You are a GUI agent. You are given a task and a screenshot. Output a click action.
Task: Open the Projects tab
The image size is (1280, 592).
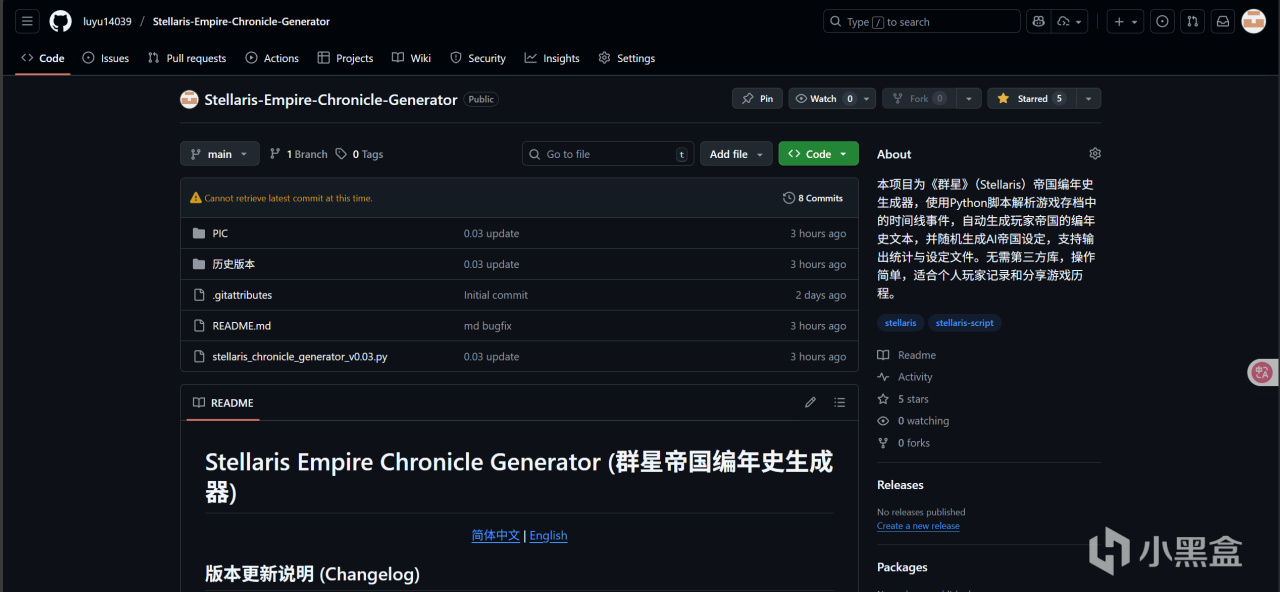[345, 58]
